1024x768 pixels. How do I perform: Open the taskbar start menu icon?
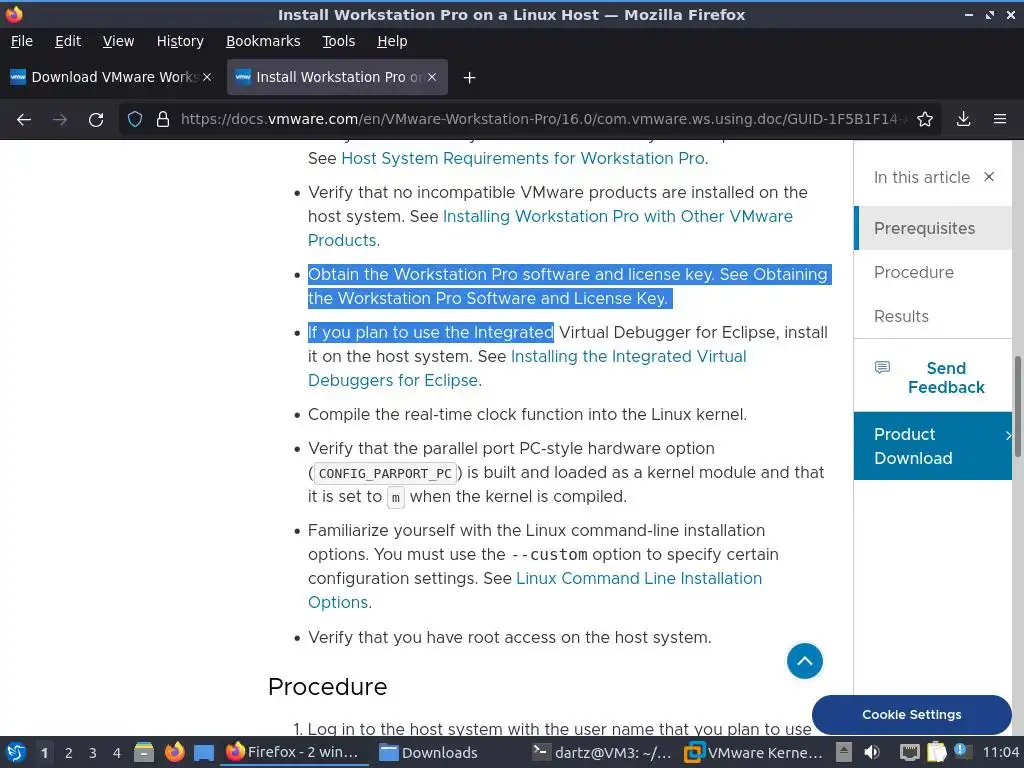[x=16, y=752]
